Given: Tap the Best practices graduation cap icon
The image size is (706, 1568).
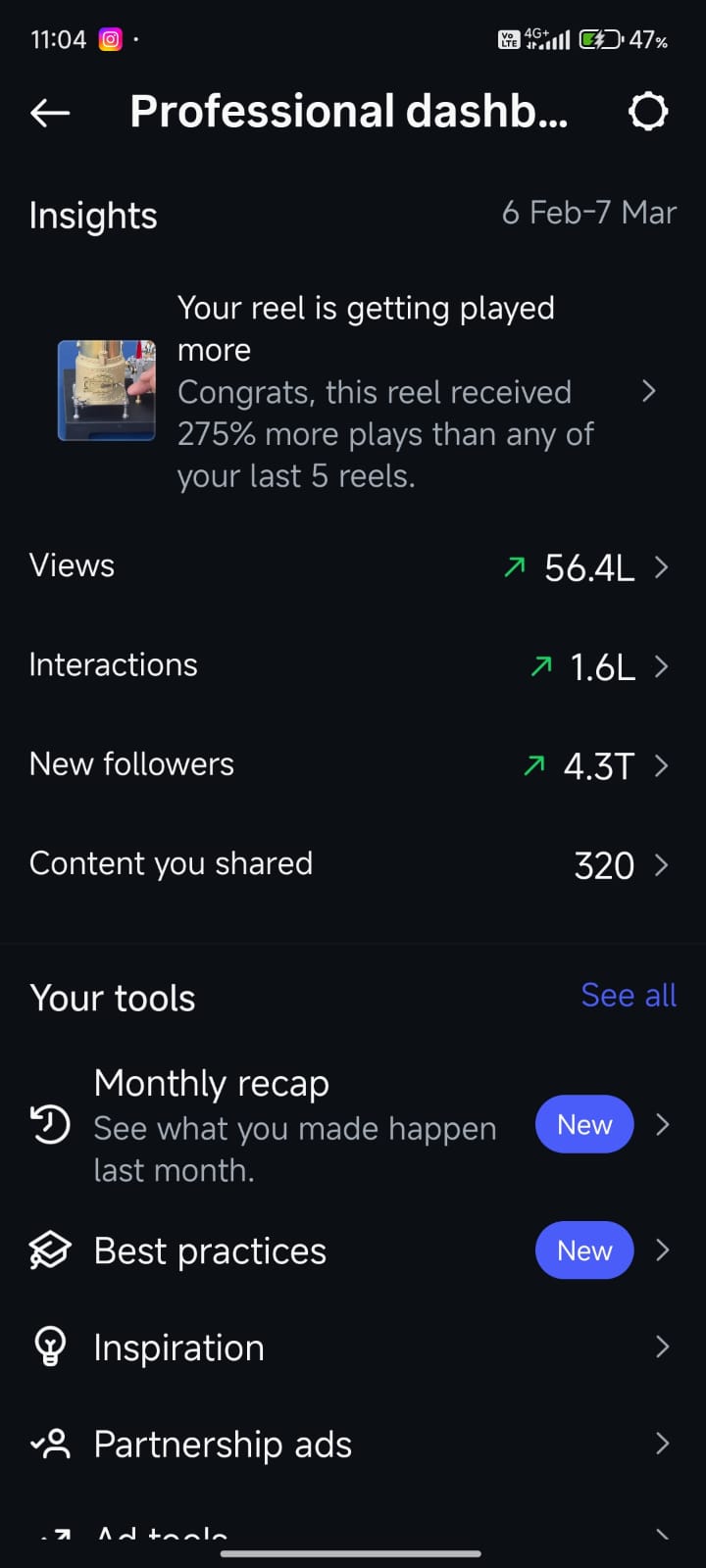Looking at the screenshot, I should coord(50,1250).
